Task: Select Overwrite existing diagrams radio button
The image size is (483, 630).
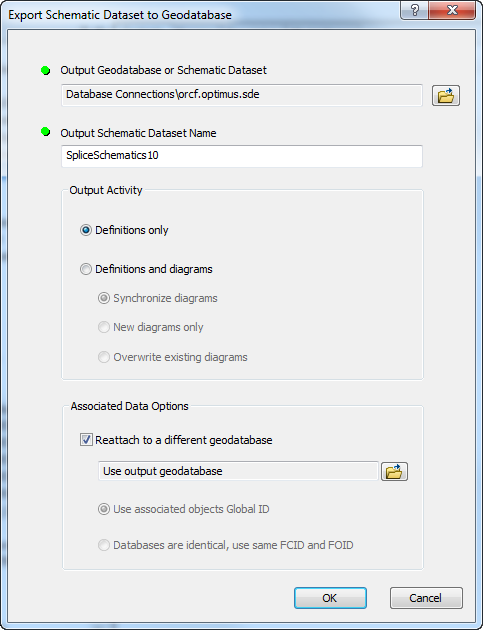Action: coord(104,357)
